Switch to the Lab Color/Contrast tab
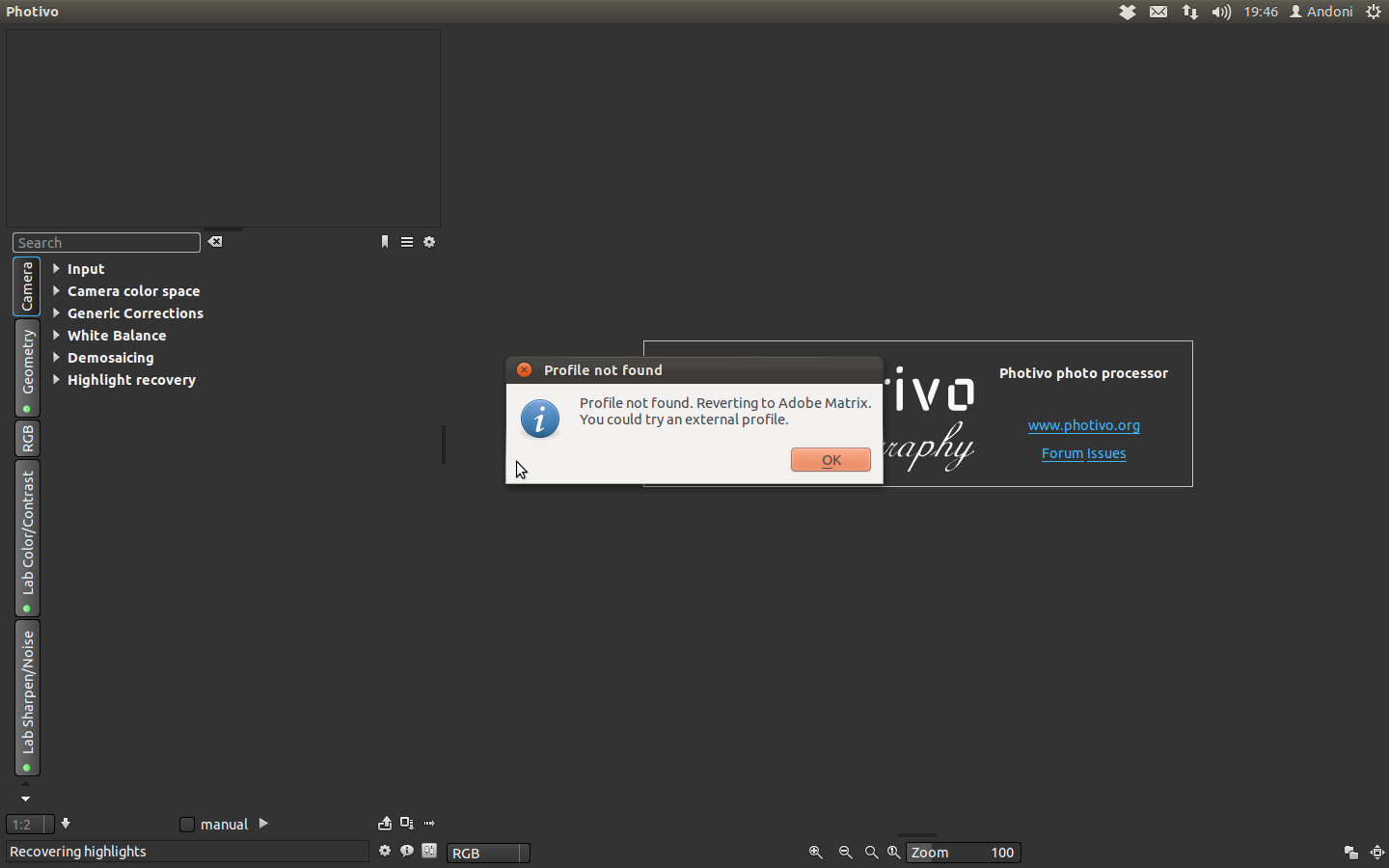The height and width of the screenshot is (868, 1389). pyautogui.click(x=27, y=538)
